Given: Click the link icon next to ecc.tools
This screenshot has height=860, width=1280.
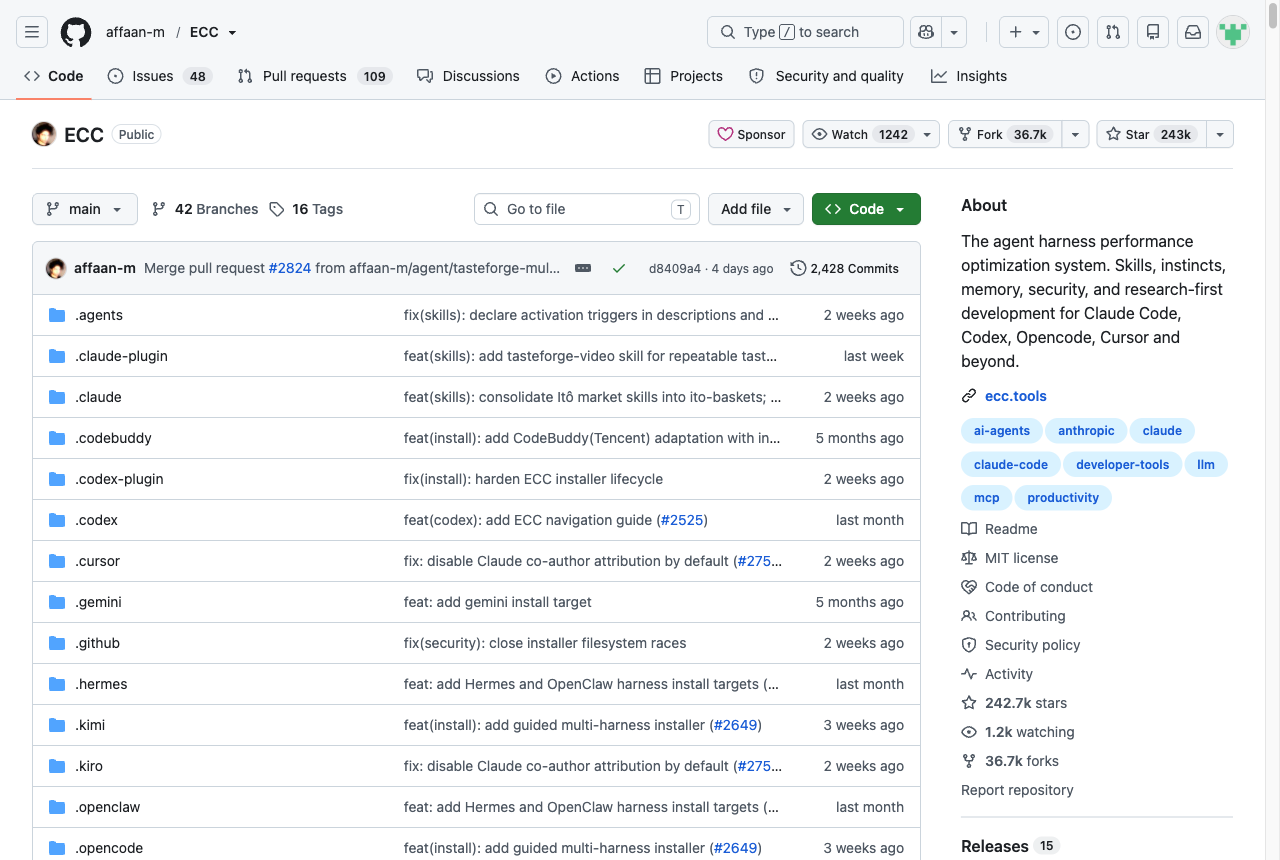Looking at the screenshot, I should click(969, 396).
